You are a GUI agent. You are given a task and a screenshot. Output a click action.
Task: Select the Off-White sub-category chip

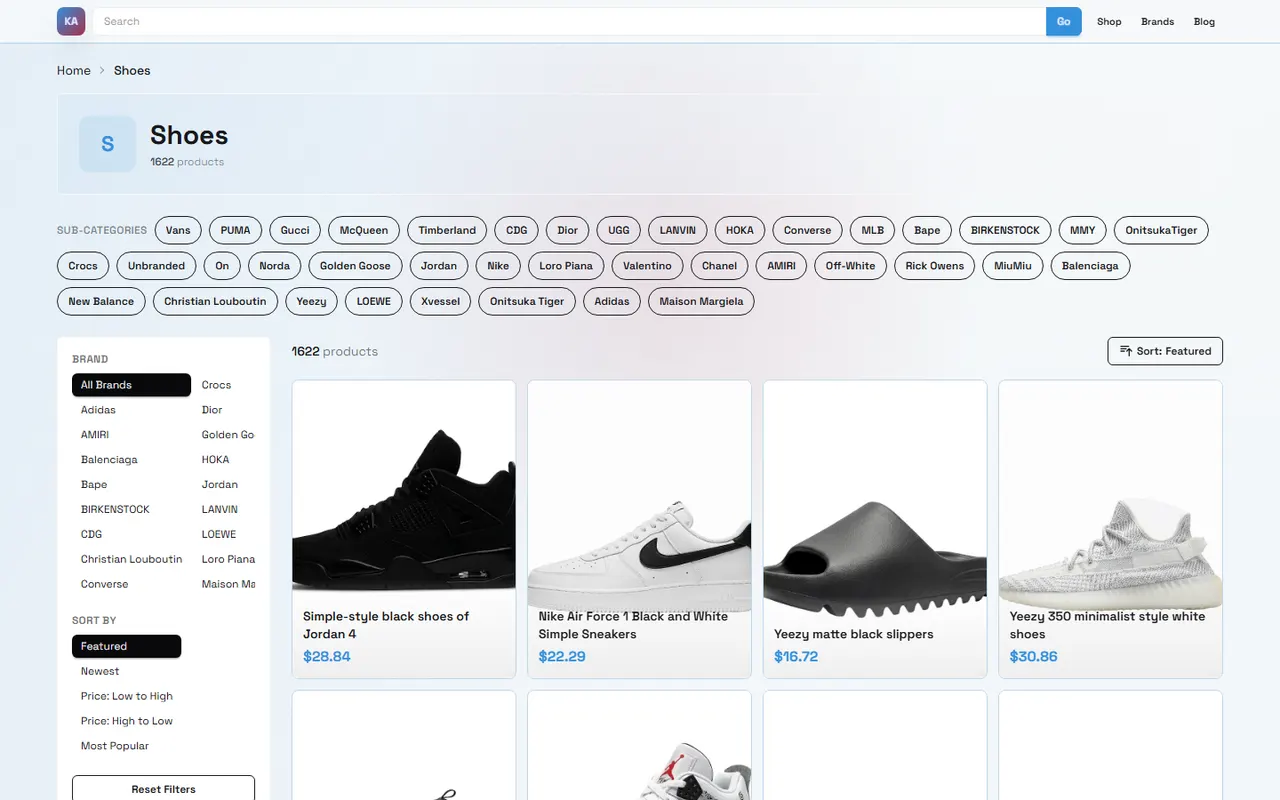click(851, 266)
